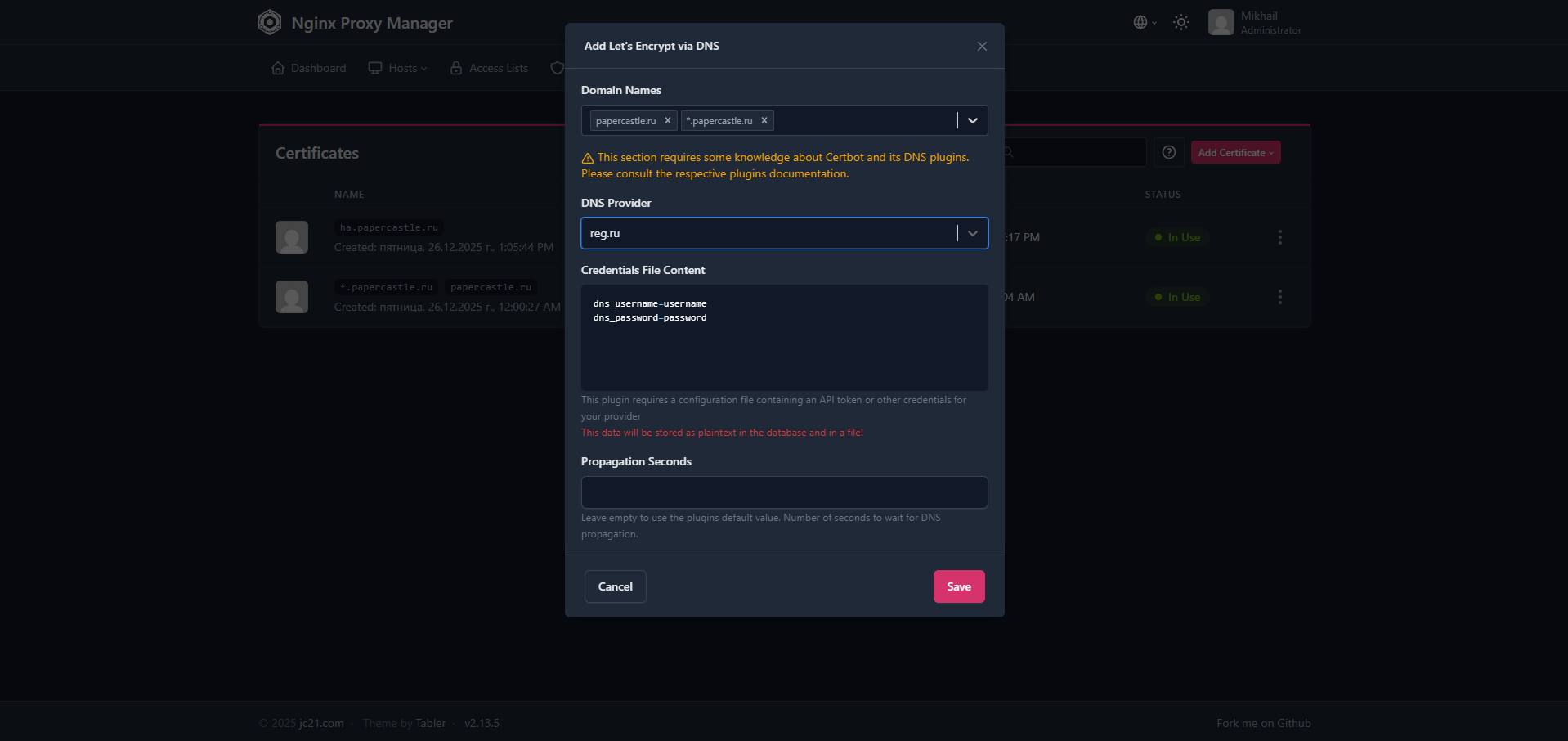Cancel the certificate dialog
Viewport: 1568px width, 741px height.
pyautogui.click(x=615, y=586)
